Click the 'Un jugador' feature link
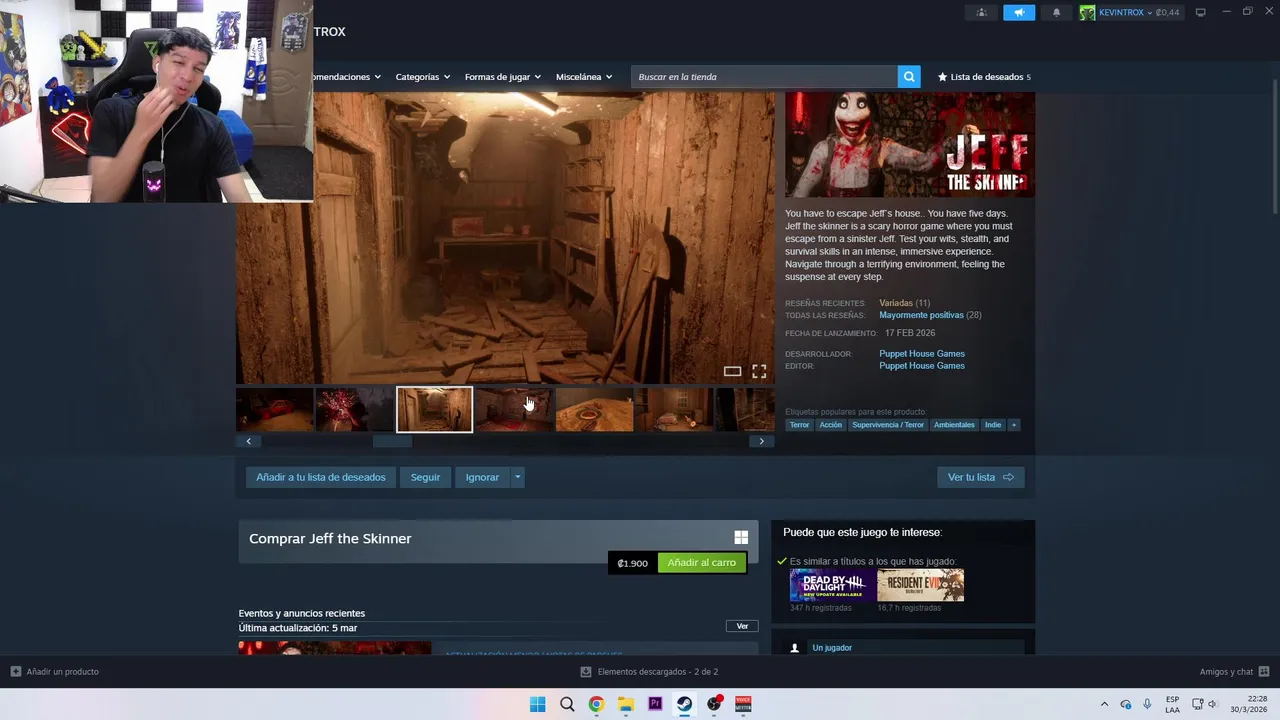 click(x=832, y=648)
